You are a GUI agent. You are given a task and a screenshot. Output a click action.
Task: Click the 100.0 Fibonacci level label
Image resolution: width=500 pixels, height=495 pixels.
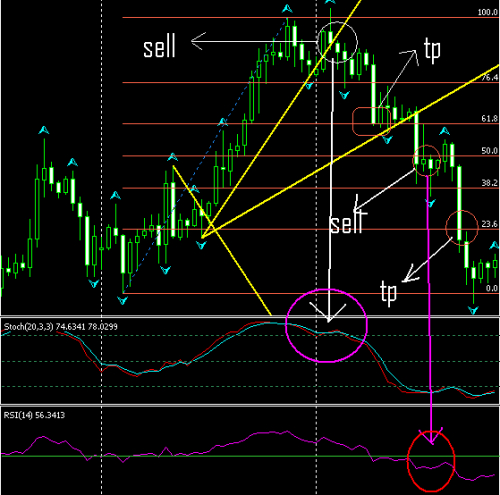[x=487, y=12]
